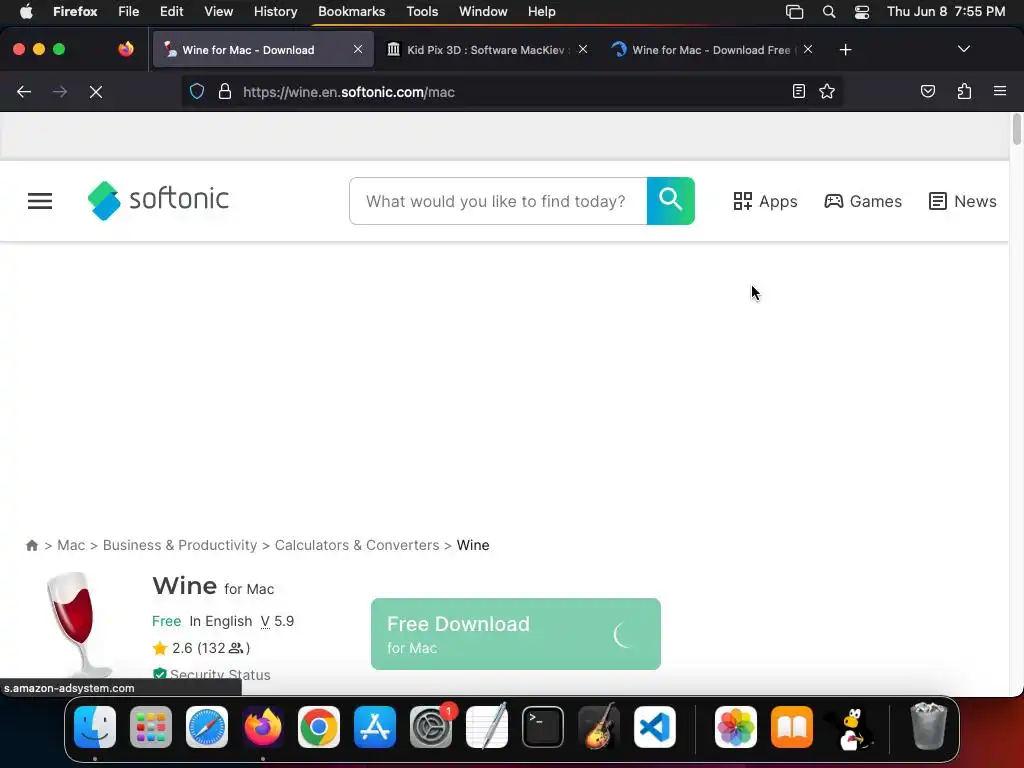Click the Softonic logo
1024x768 pixels.
tap(158, 200)
